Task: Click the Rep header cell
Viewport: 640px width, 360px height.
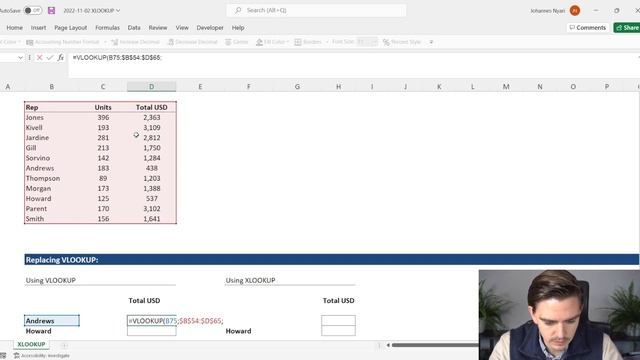Action: tap(51, 107)
